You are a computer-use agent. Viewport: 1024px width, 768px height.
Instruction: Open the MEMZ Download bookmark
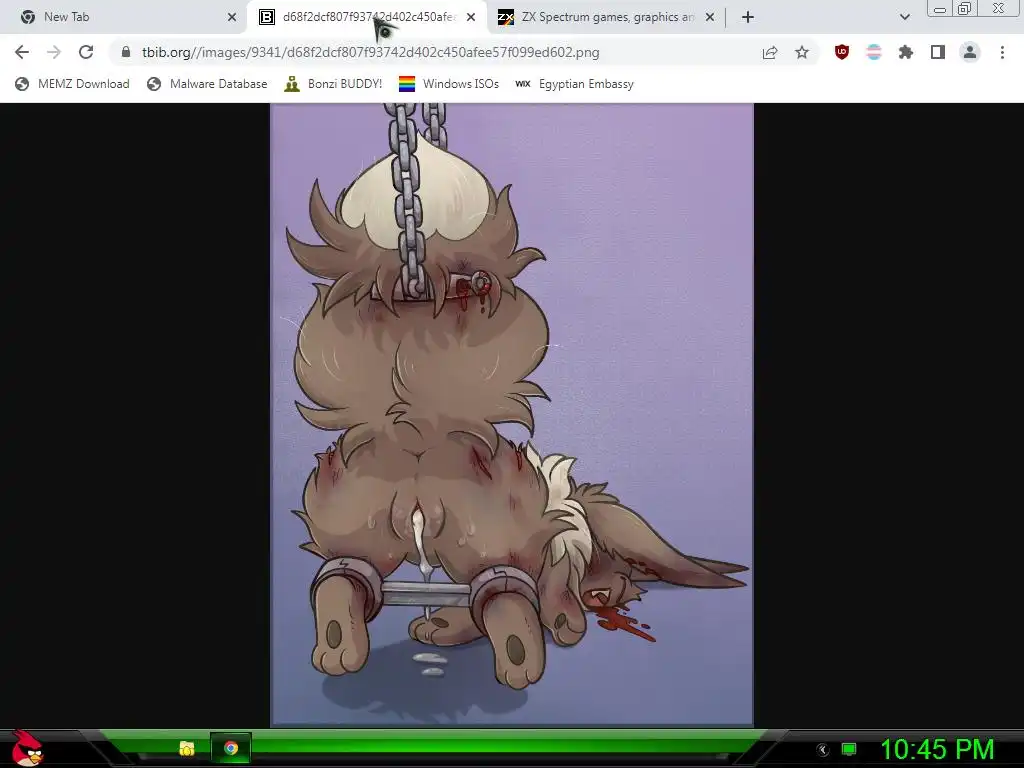(x=72, y=84)
